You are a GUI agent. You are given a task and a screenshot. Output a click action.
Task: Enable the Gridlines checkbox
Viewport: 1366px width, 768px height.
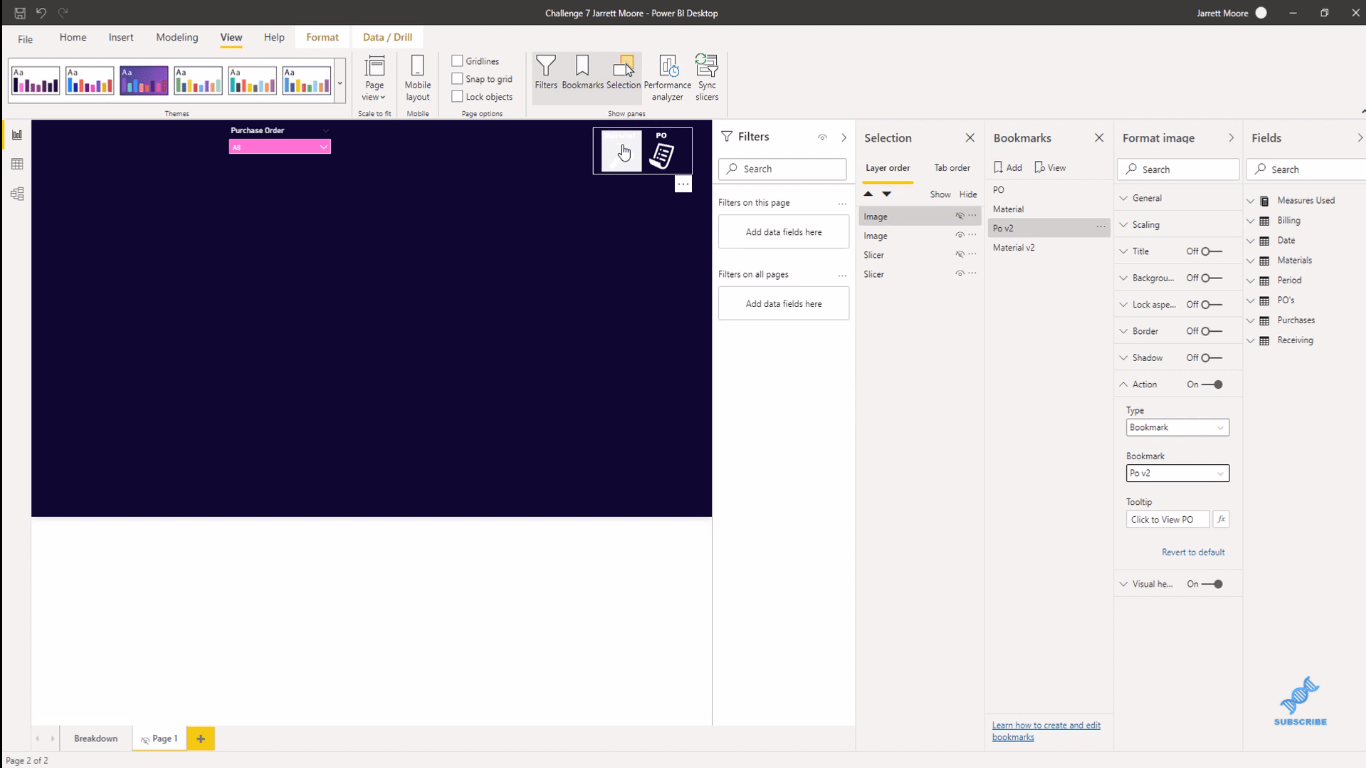point(457,61)
